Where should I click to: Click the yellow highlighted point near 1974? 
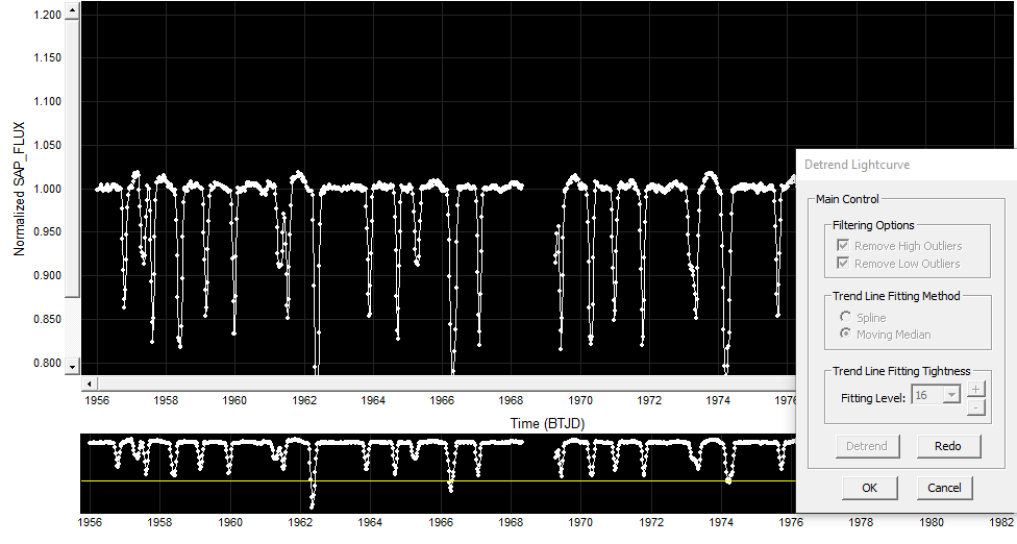[x=728, y=480]
